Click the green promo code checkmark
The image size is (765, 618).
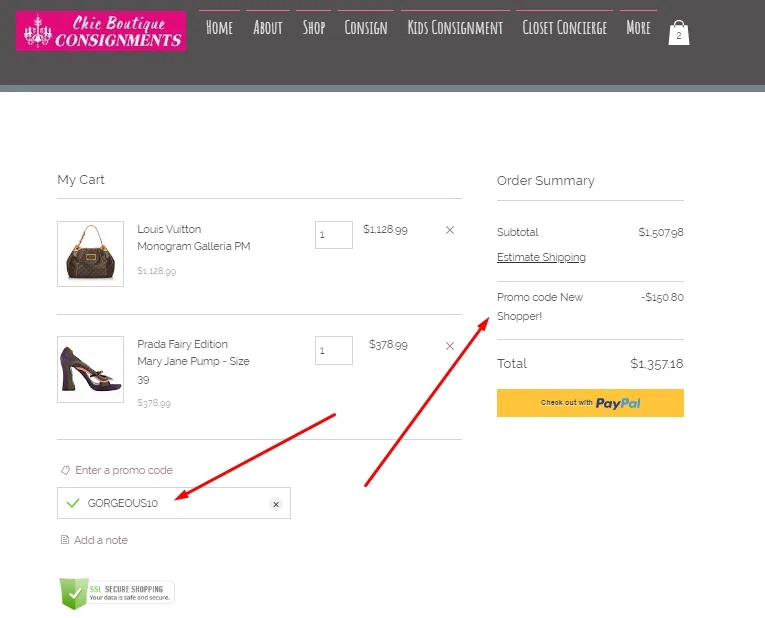tap(73, 503)
